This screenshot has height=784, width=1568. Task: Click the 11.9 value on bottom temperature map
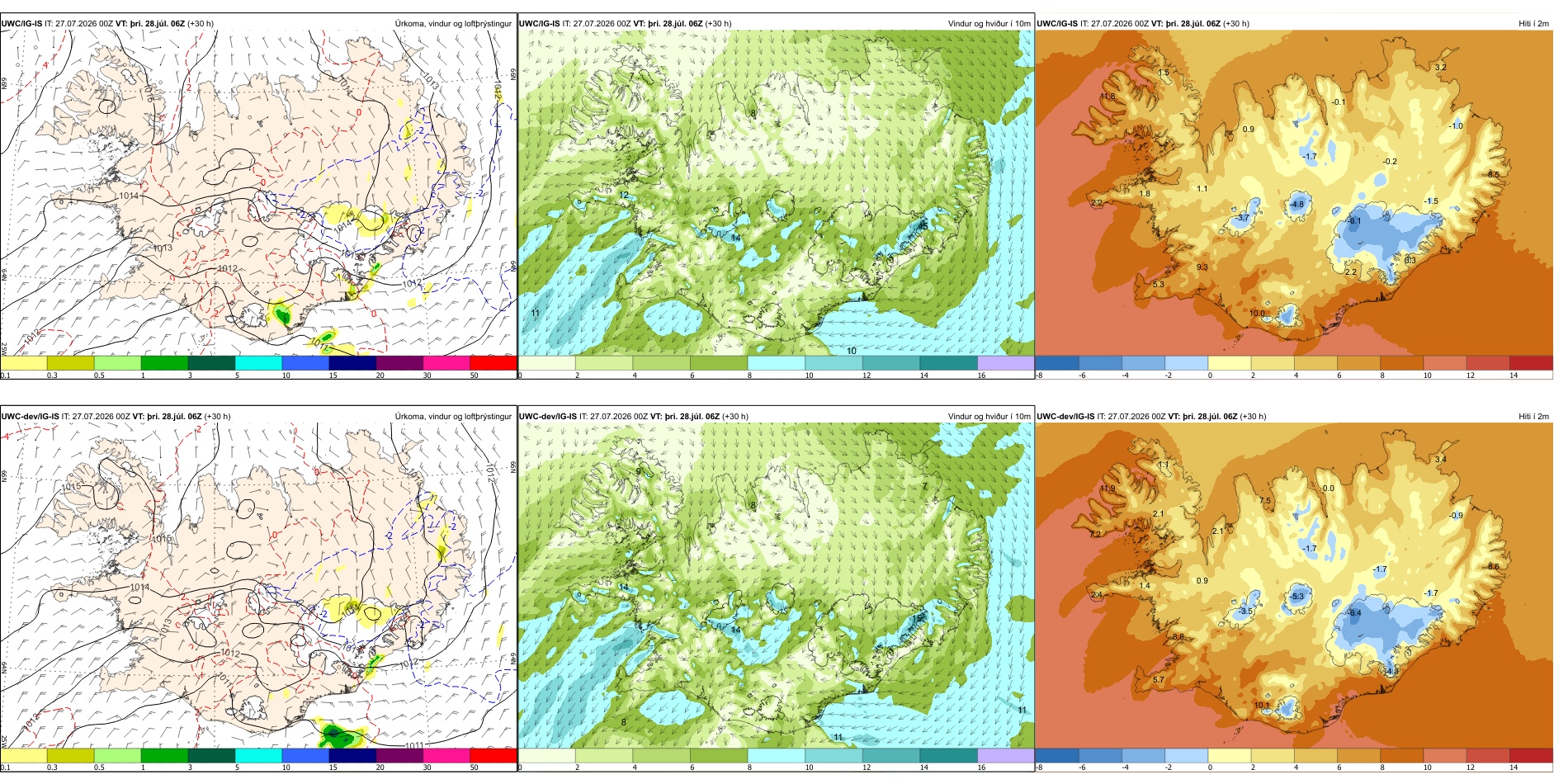click(1107, 489)
